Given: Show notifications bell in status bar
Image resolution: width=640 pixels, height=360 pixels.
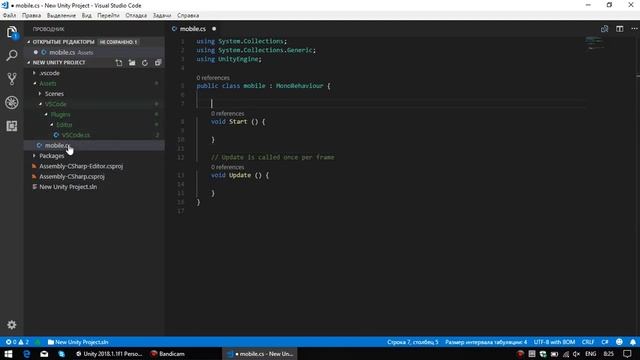Looking at the screenshot, I should click(633, 342).
